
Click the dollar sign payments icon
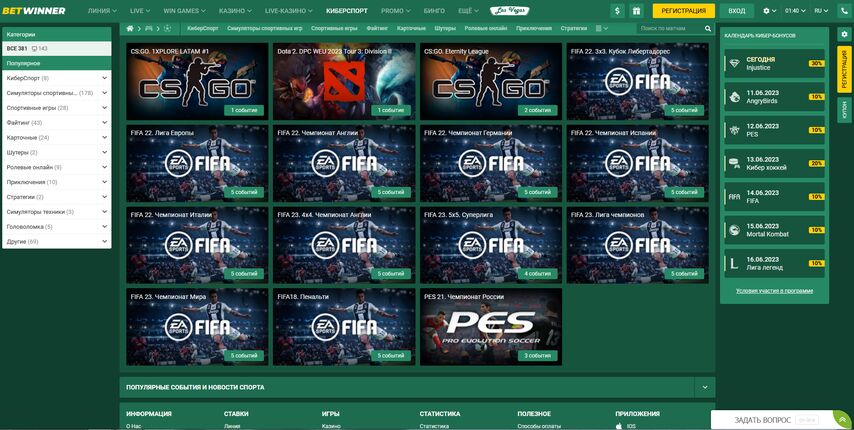(617, 11)
